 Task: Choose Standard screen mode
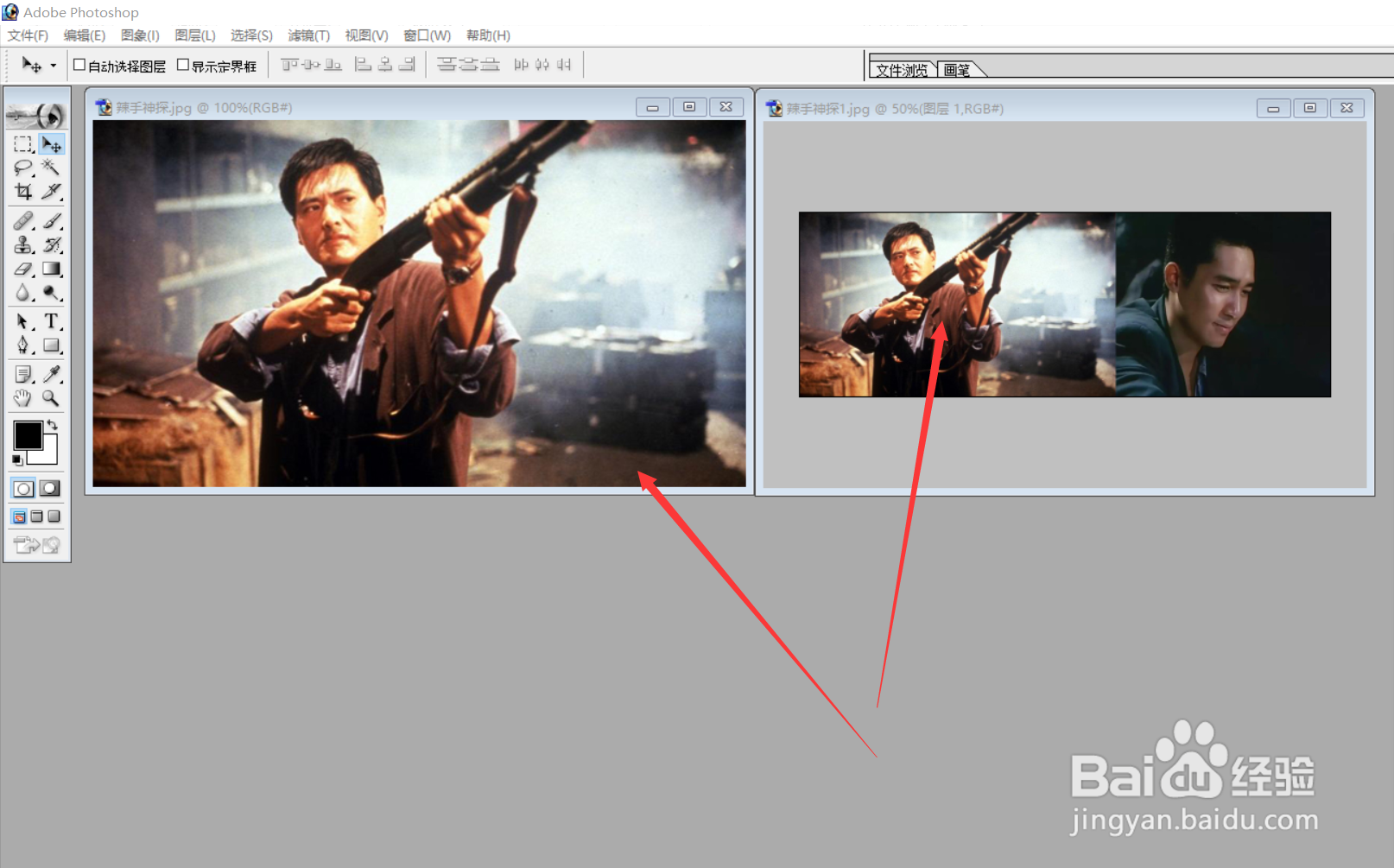tap(19, 516)
